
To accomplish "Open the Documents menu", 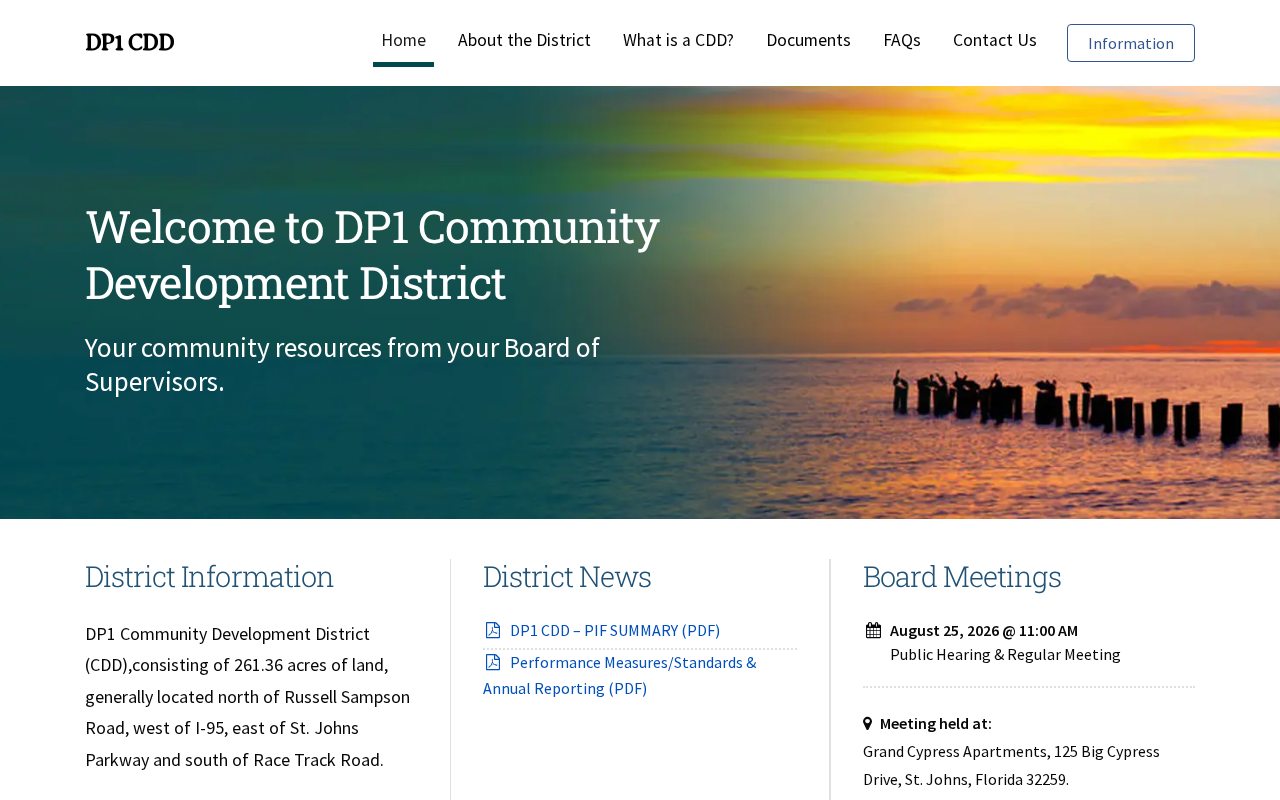I will [x=808, y=40].
